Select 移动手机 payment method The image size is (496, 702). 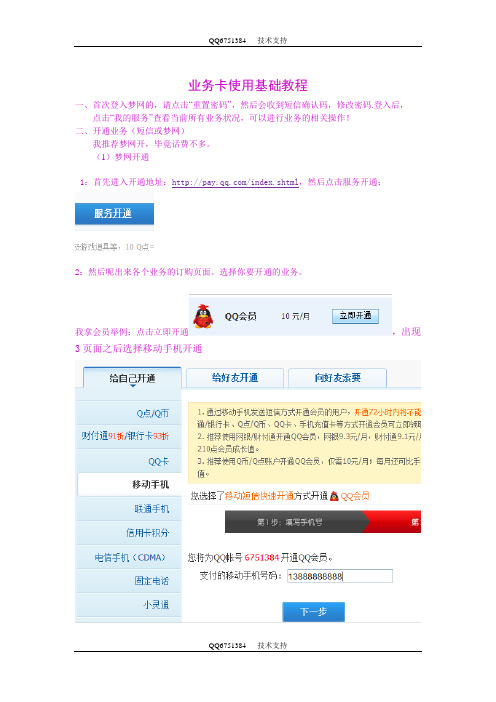130,484
